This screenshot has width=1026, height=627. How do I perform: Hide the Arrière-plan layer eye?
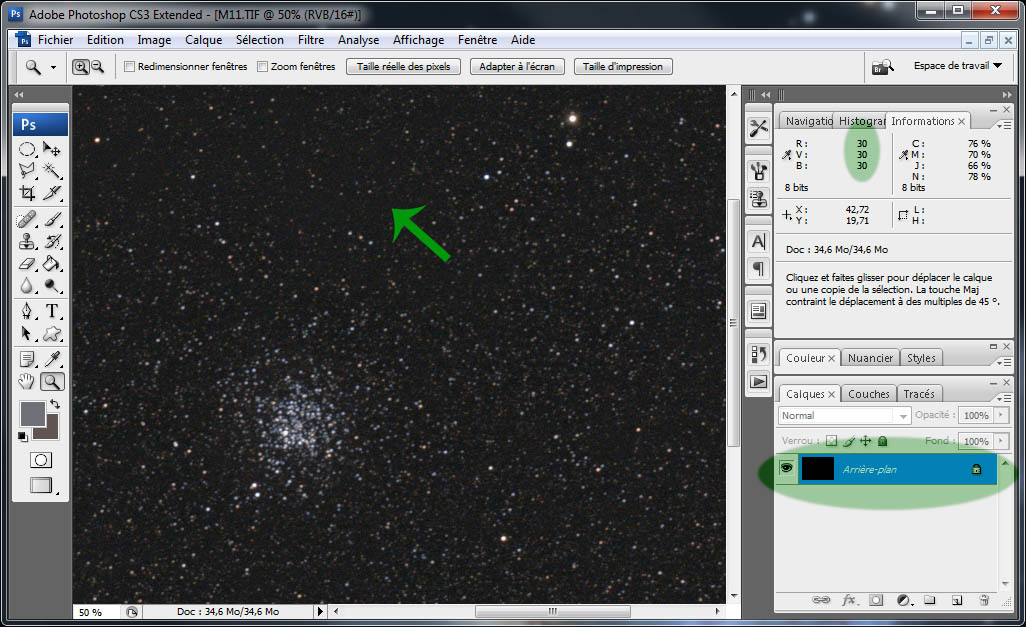(x=786, y=469)
